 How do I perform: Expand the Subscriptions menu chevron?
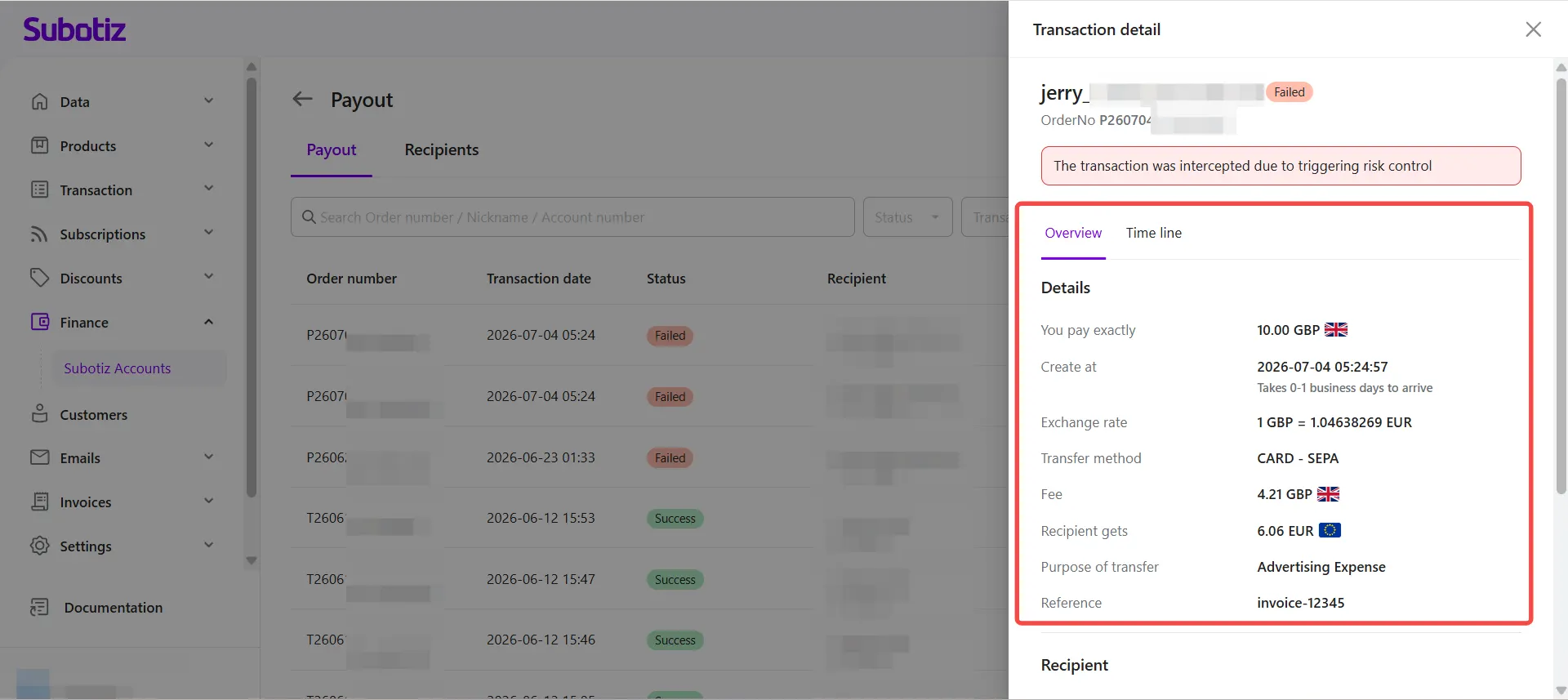pyautogui.click(x=208, y=233)
